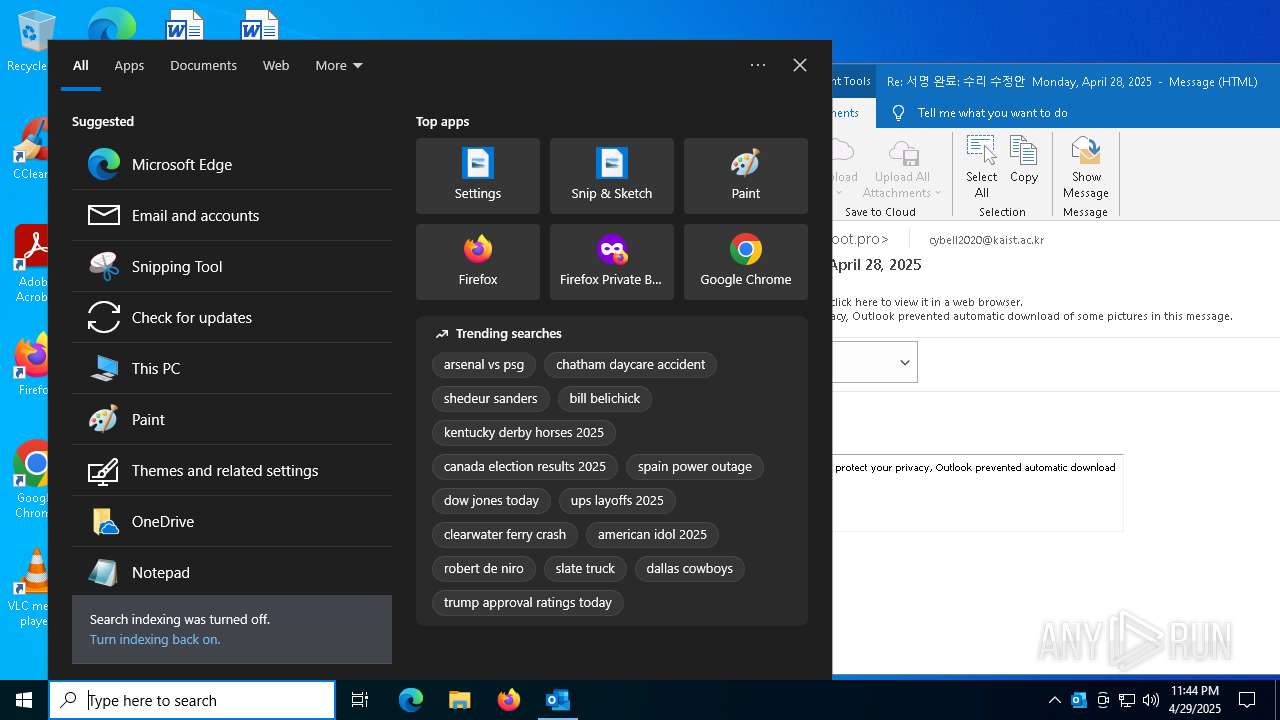1280x720 pixels.
Task: Open Firefox from the taskbar
Action: 508,700
